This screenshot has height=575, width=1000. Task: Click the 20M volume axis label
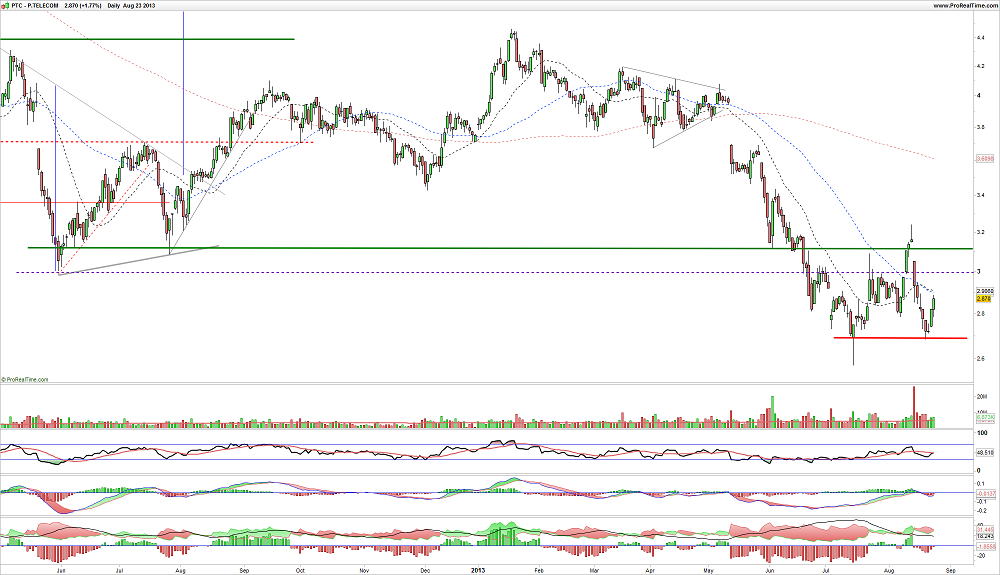982,397
